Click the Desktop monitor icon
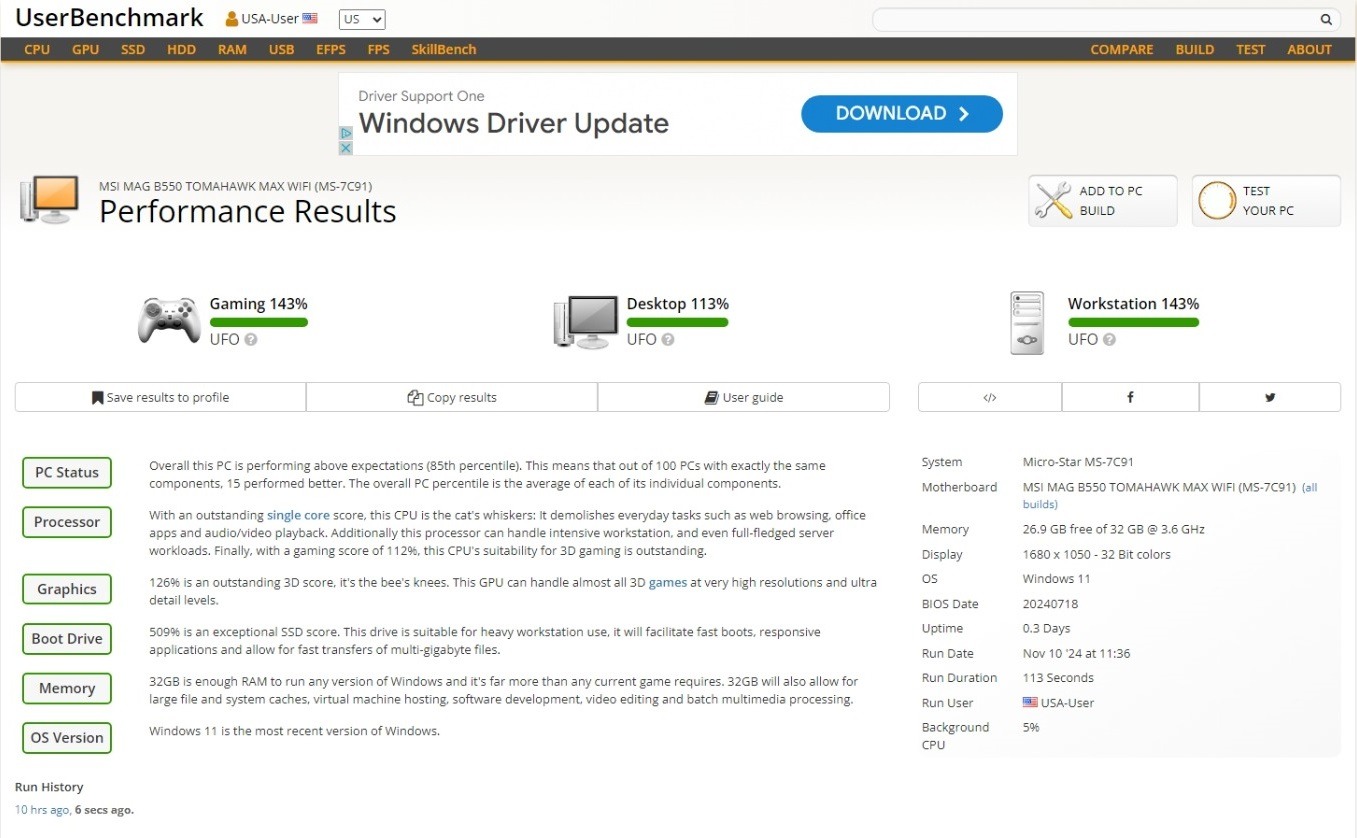1357x838 pixels. click(585, 322)
